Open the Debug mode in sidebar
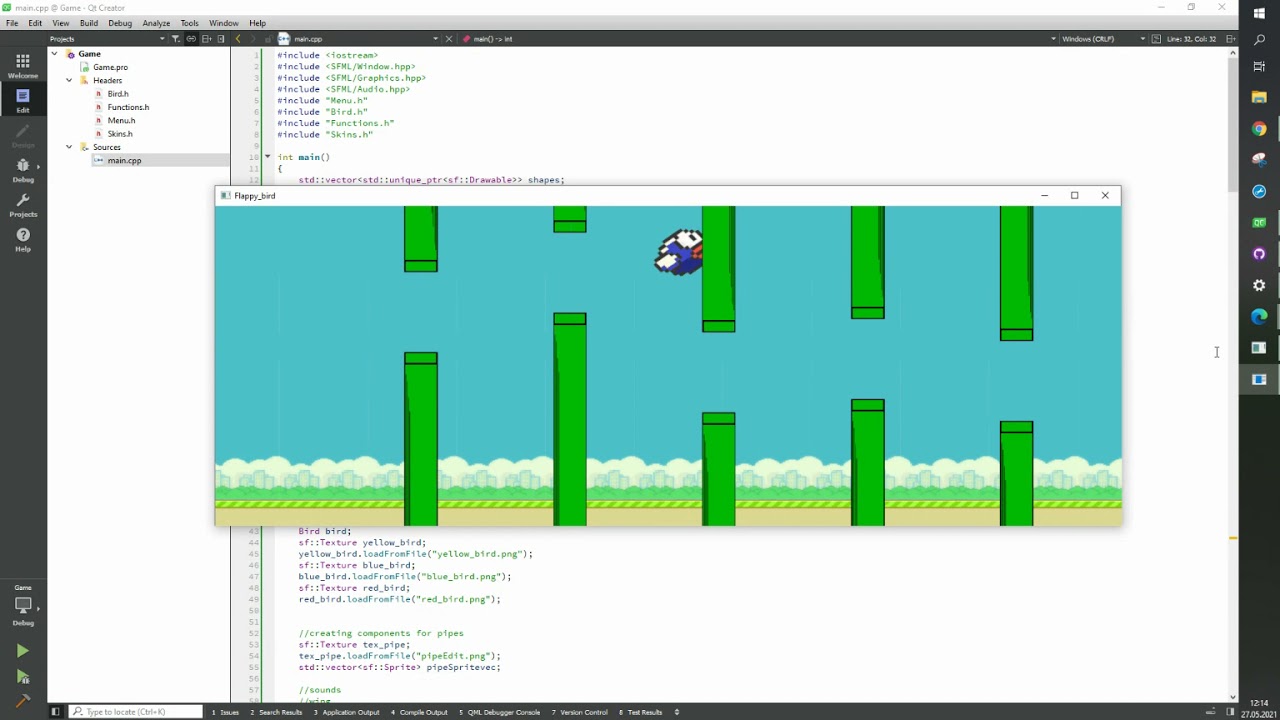Image resolution: width=1280 pixels, height=720 pixels. click(x=22, y=170)
